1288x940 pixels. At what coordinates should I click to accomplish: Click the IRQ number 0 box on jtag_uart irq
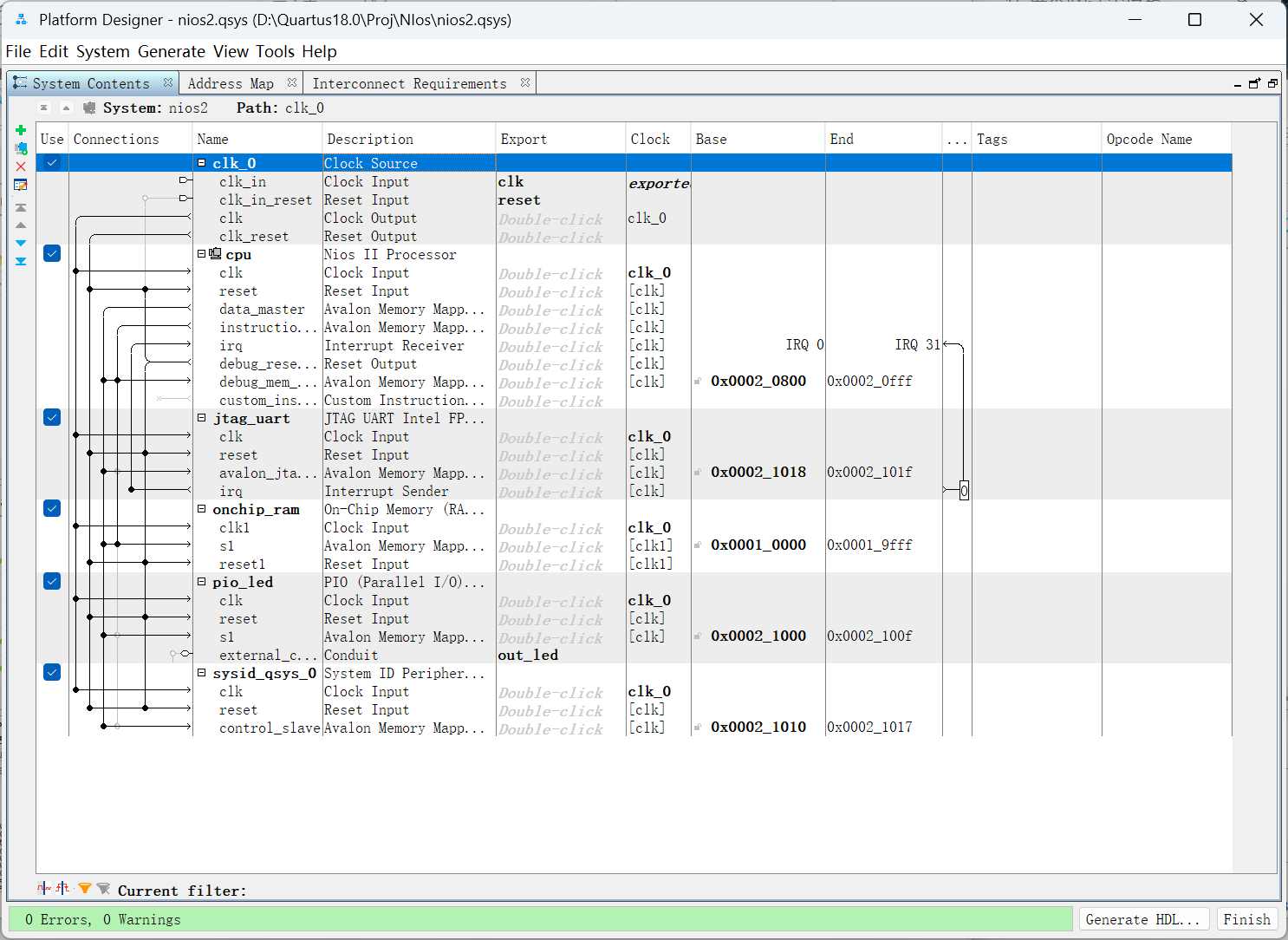tap(964, 491)
